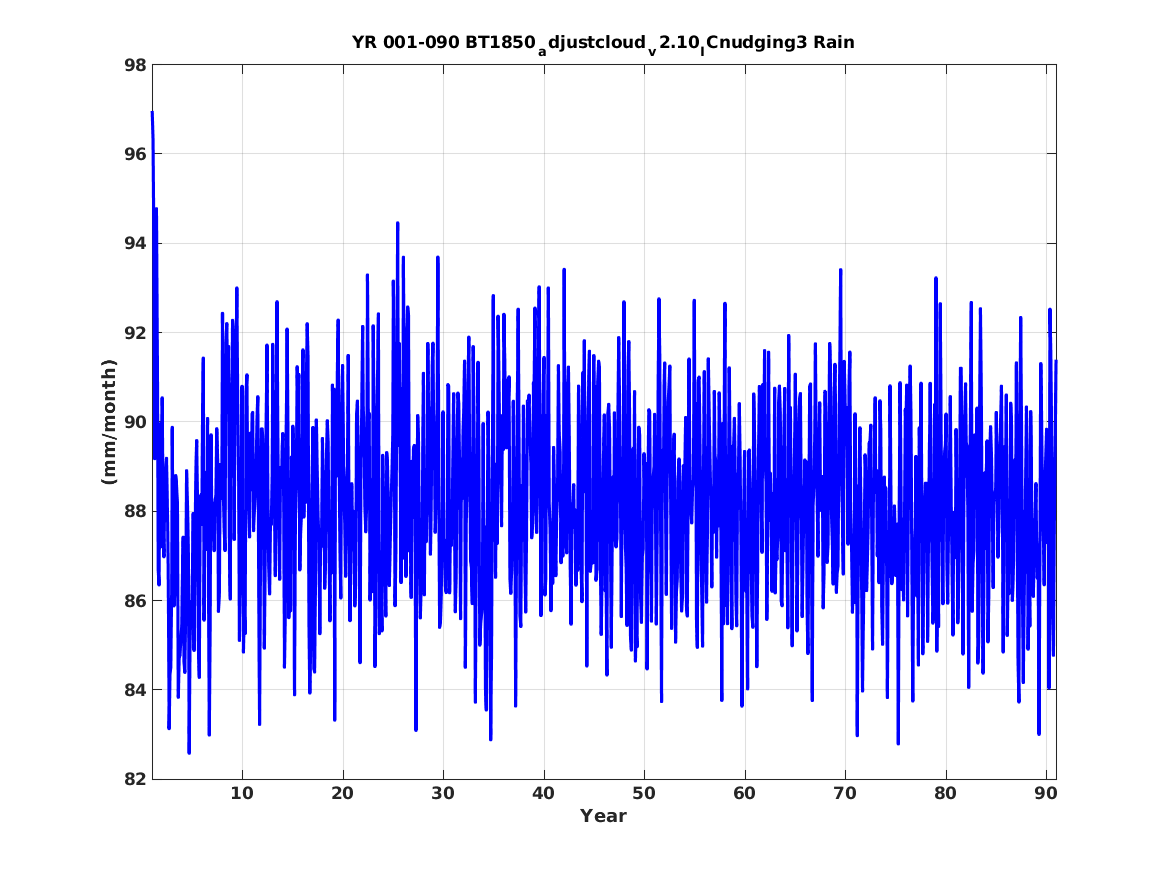Click the x-axis tick label '40'
1167x875 pixels.
point(543,794)
